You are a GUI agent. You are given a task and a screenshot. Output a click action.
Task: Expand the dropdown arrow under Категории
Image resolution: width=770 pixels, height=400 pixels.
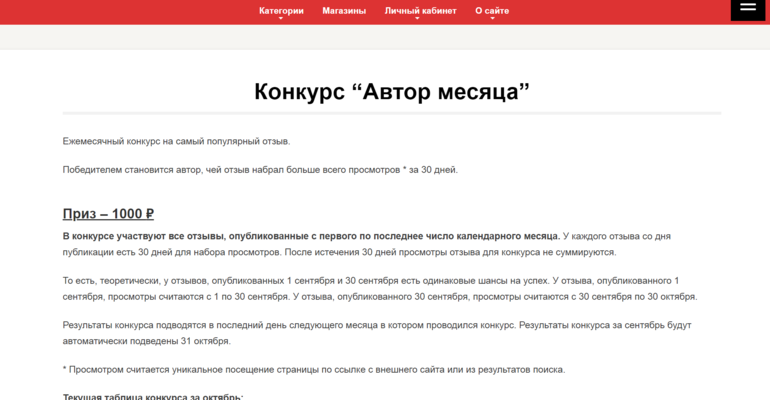pos(281,19)
